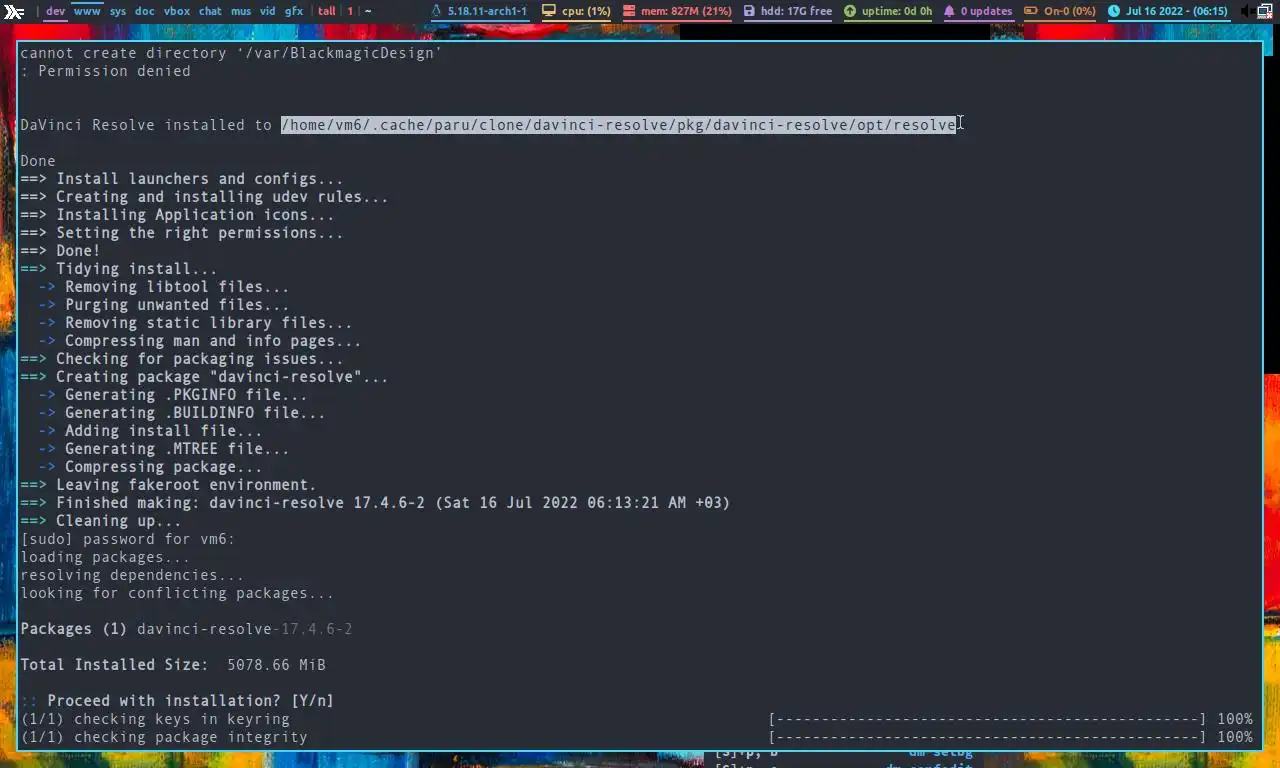The height and width of the screenshot is (768, 1280).
Task: Click 'Purging unwanted files...' line
Action: coord(164,305)
